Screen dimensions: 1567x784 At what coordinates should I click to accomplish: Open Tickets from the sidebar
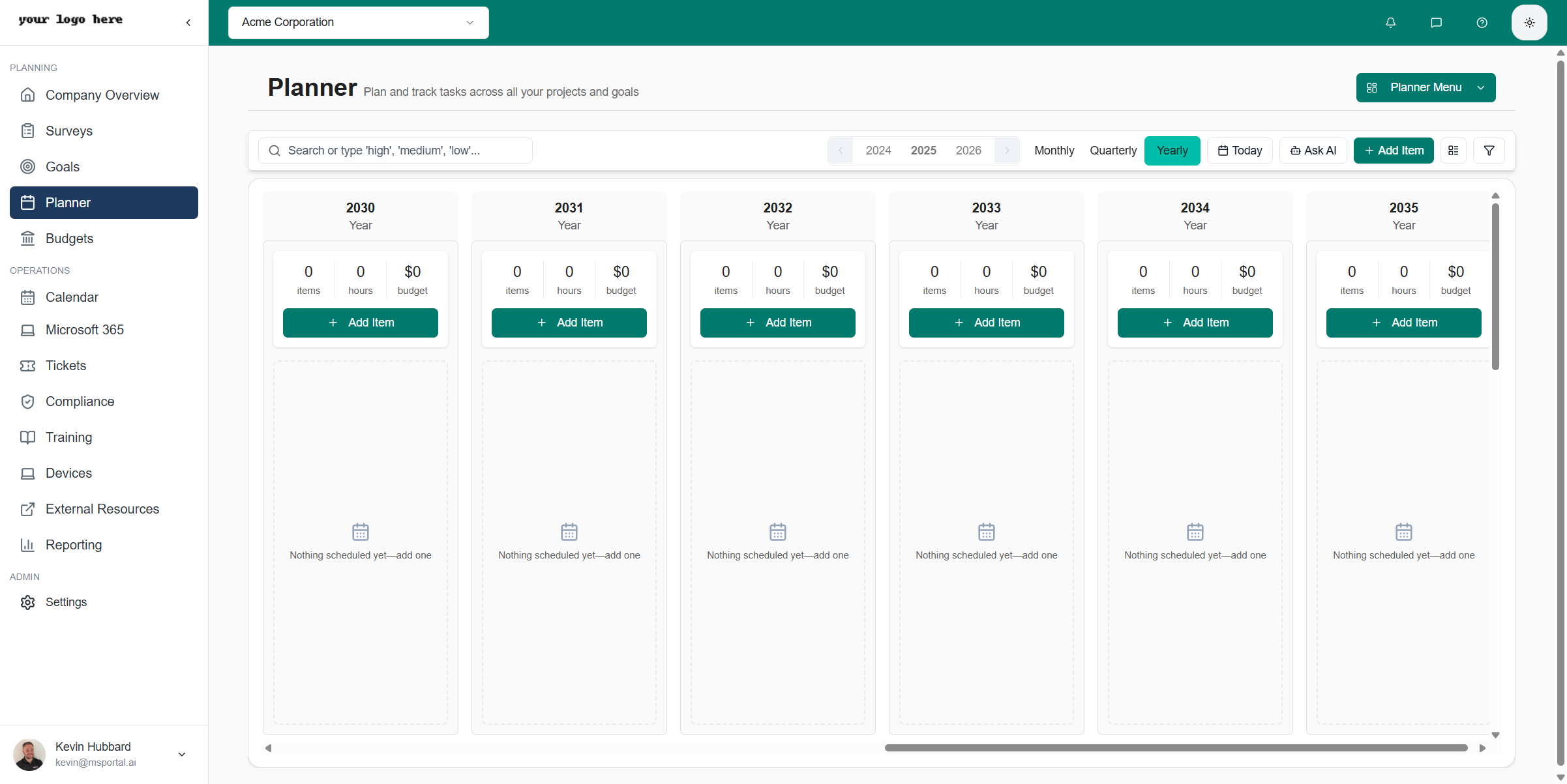tap(66, 366)
